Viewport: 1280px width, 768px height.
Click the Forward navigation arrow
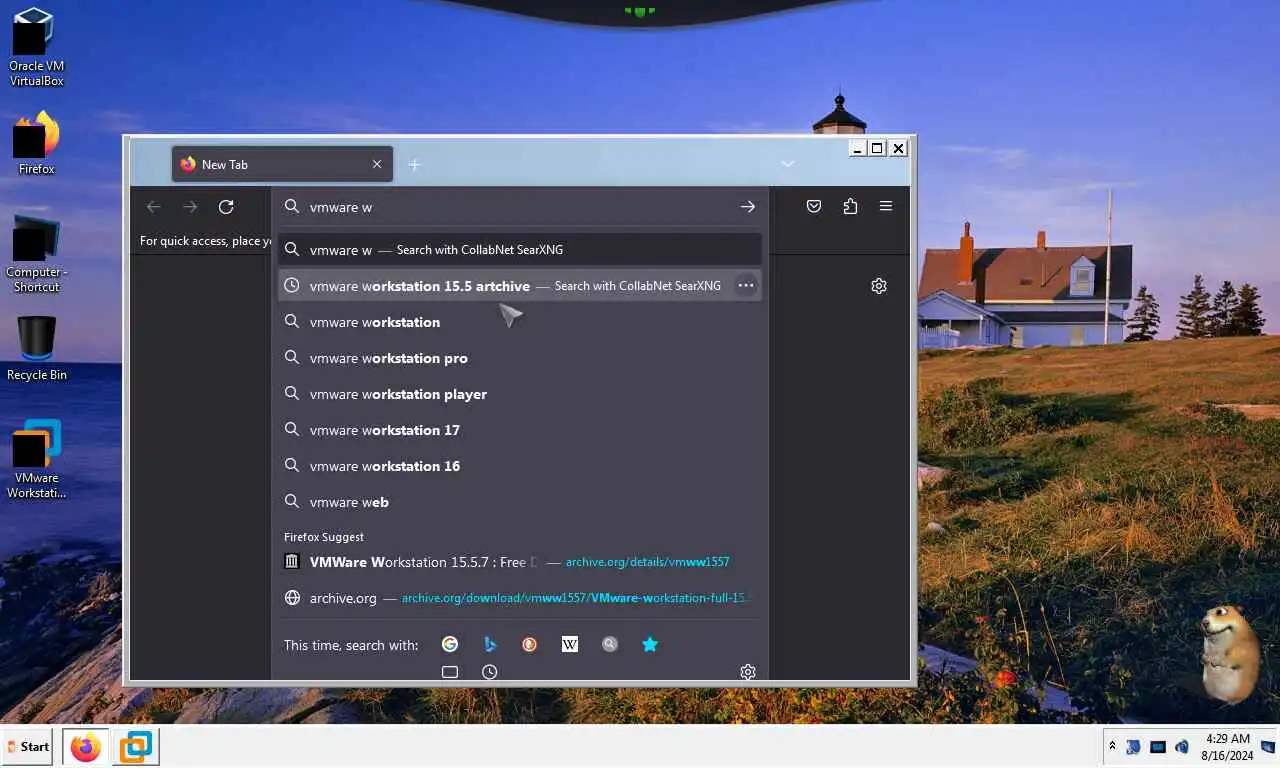point(190,207)
